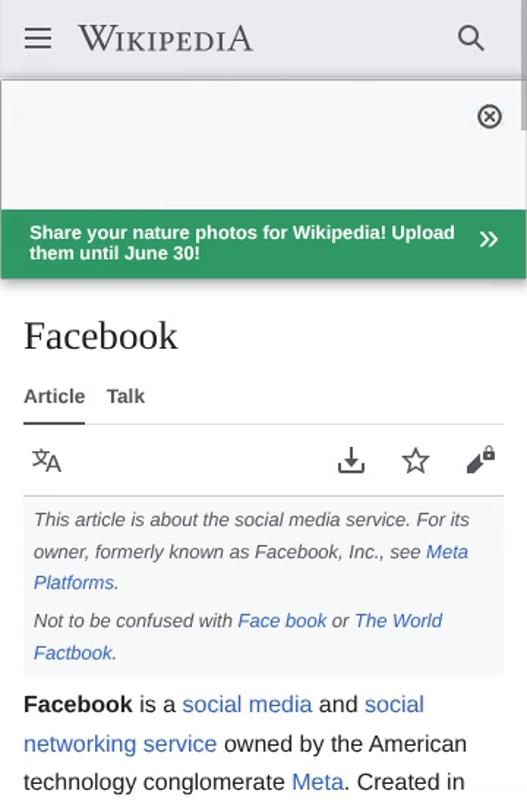
Task: Select the Article tab
Action: (54, 396)
